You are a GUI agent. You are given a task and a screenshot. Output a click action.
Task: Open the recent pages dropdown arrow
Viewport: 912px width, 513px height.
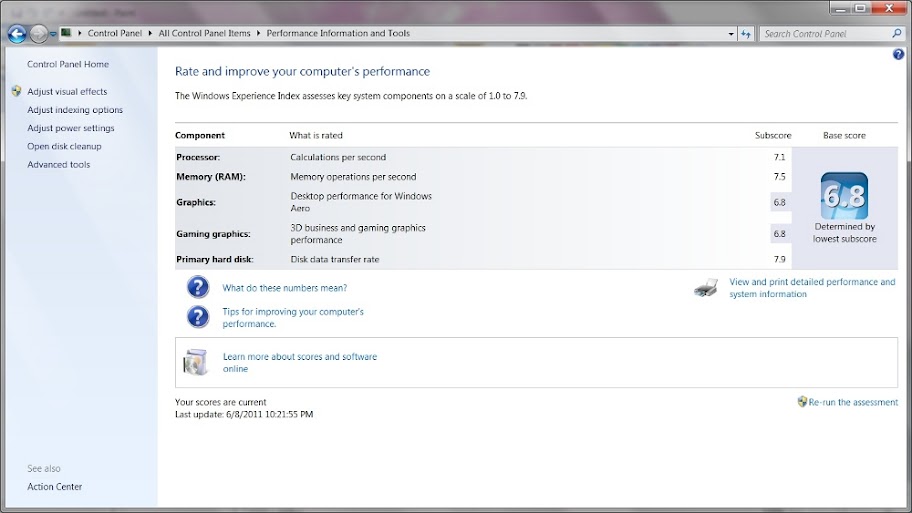coord(53,34)
